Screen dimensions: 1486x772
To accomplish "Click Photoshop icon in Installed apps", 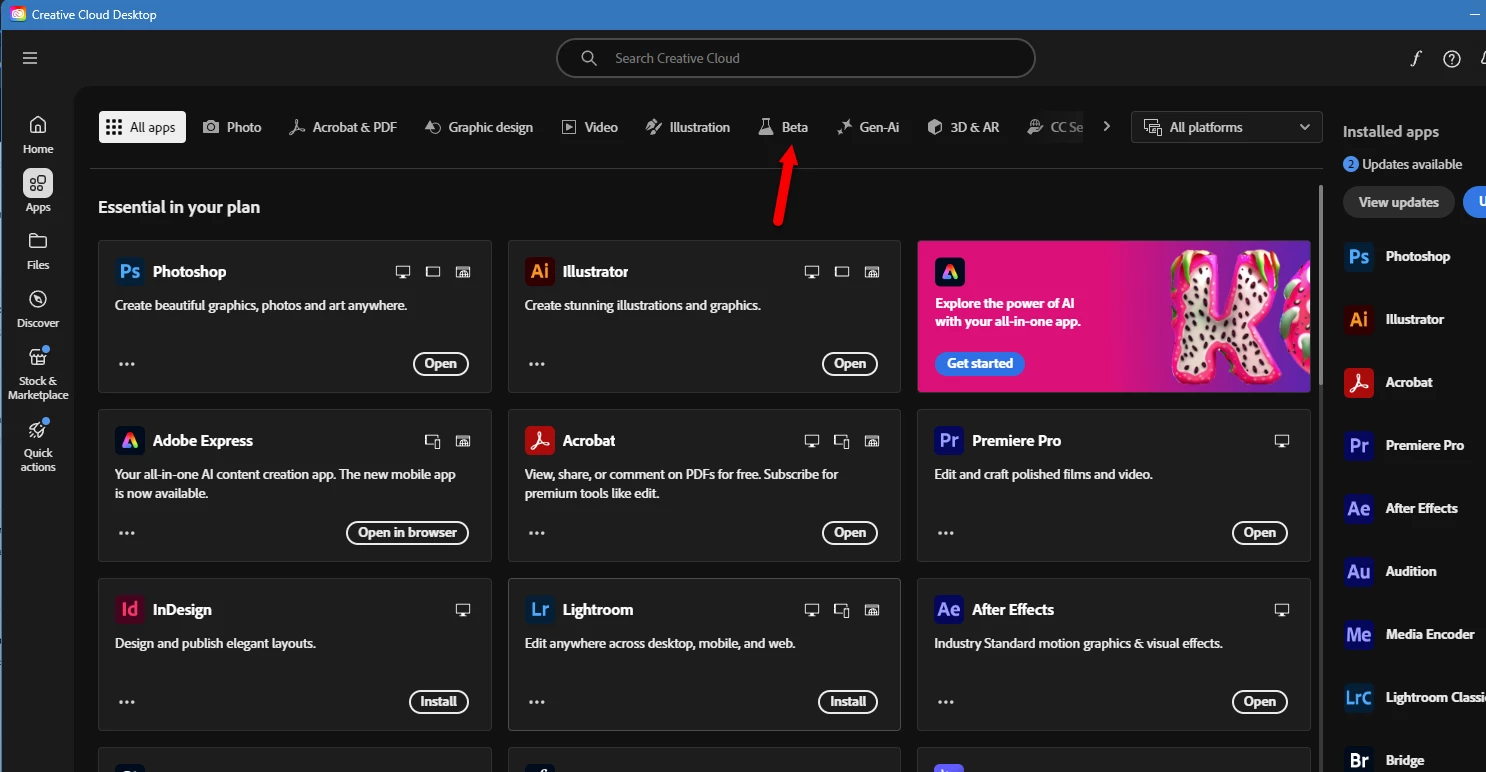I will click(x=1359, y=257).
